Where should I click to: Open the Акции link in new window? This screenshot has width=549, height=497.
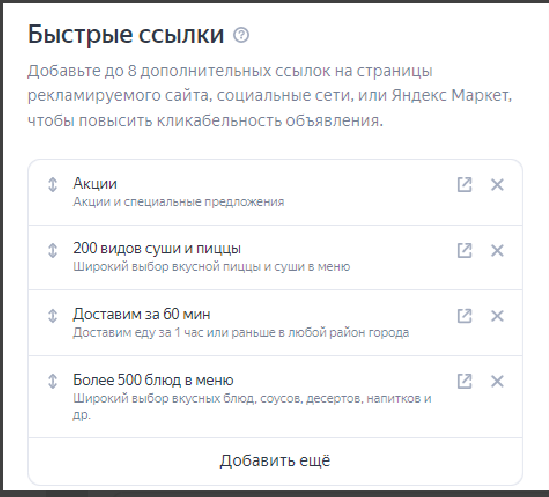click(465, 184)
